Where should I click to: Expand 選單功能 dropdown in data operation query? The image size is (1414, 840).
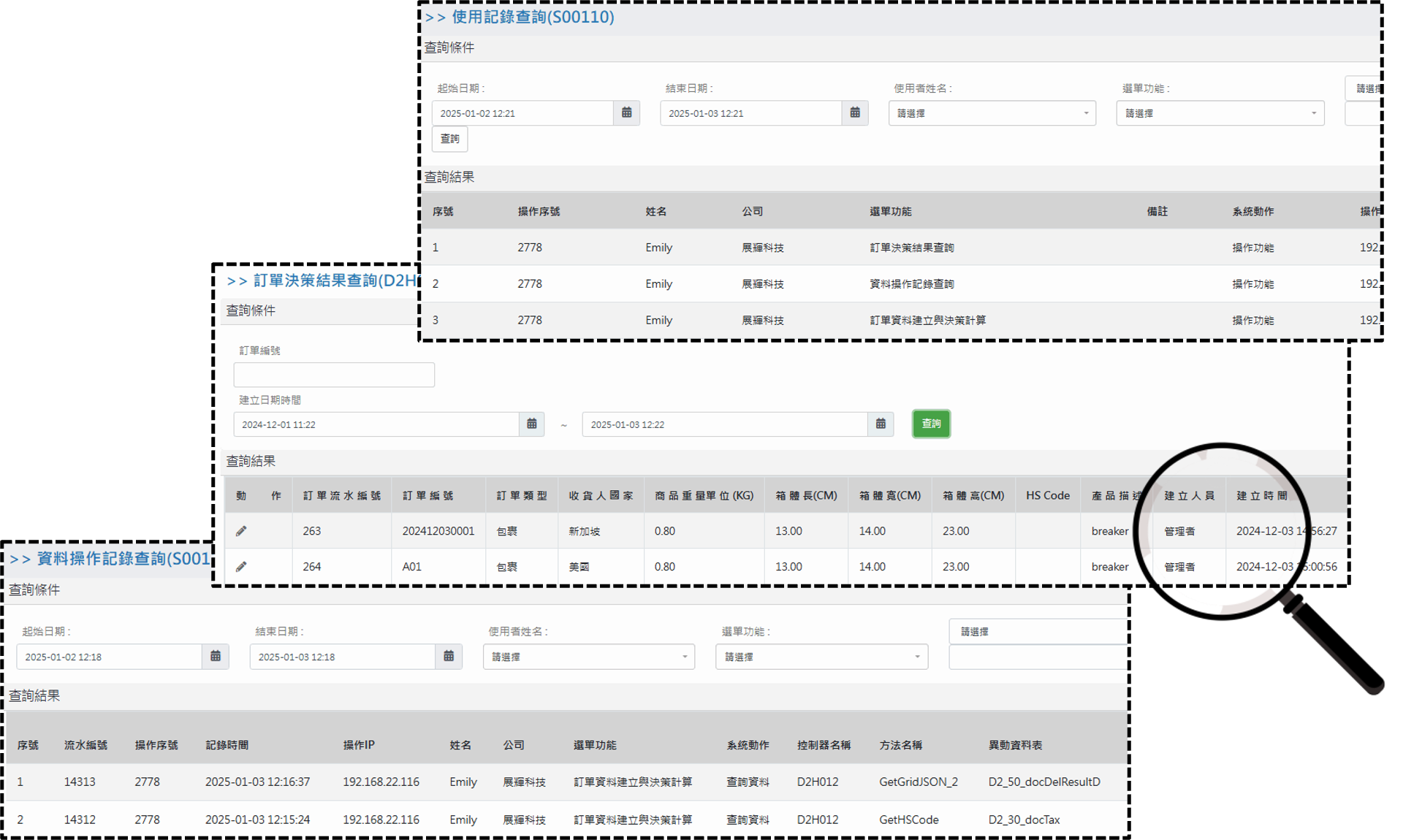821,657
